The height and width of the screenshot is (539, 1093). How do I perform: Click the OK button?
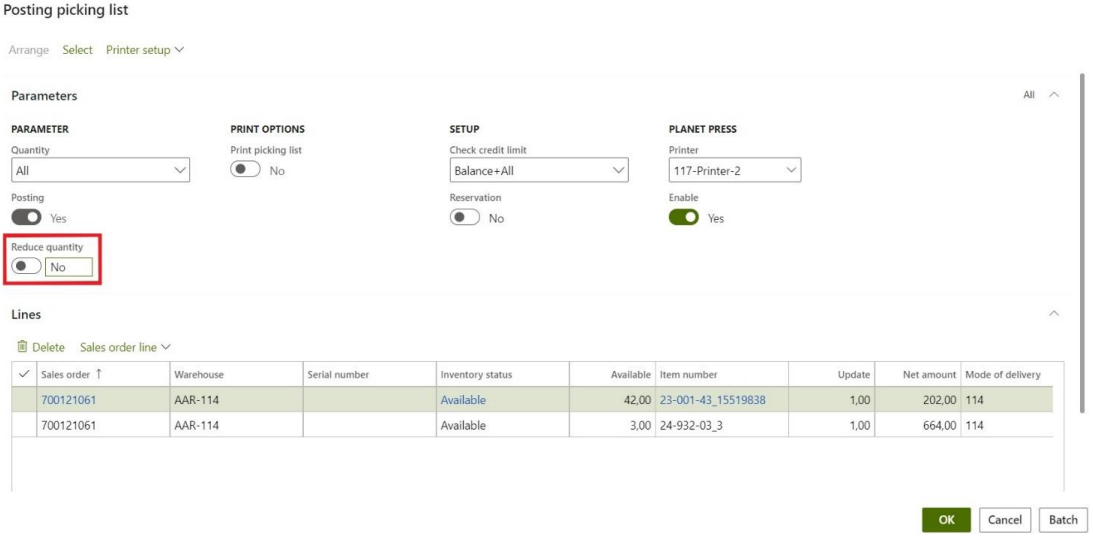click(x=946, y=519)
